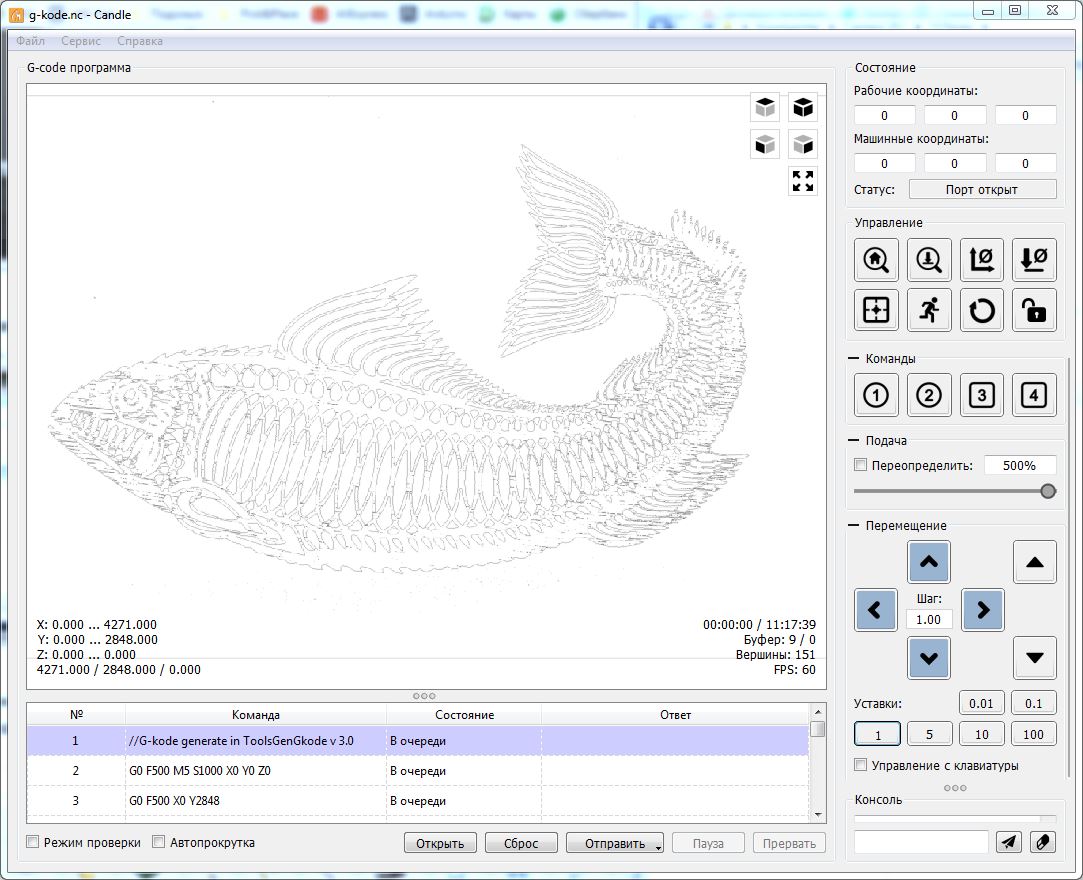The height and width of the screenshot is (880, 1083).
Task: Click the Reset controller circular arrow icon
Action: tap(981, 311)
